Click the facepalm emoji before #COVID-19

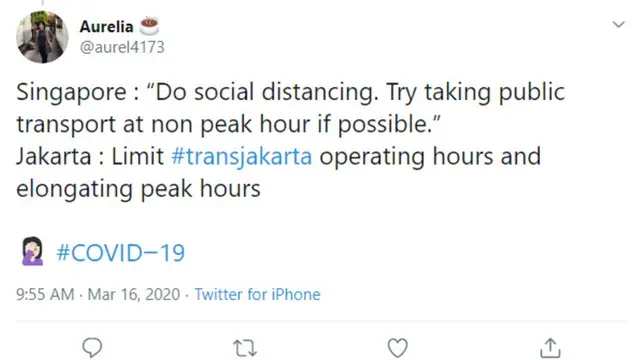point(33,251)
